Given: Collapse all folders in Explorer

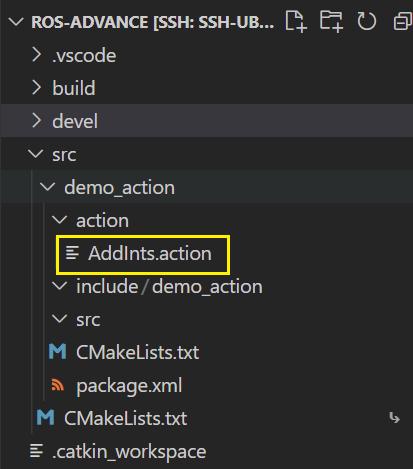Looking at the screenshot, I should (403, 22).
